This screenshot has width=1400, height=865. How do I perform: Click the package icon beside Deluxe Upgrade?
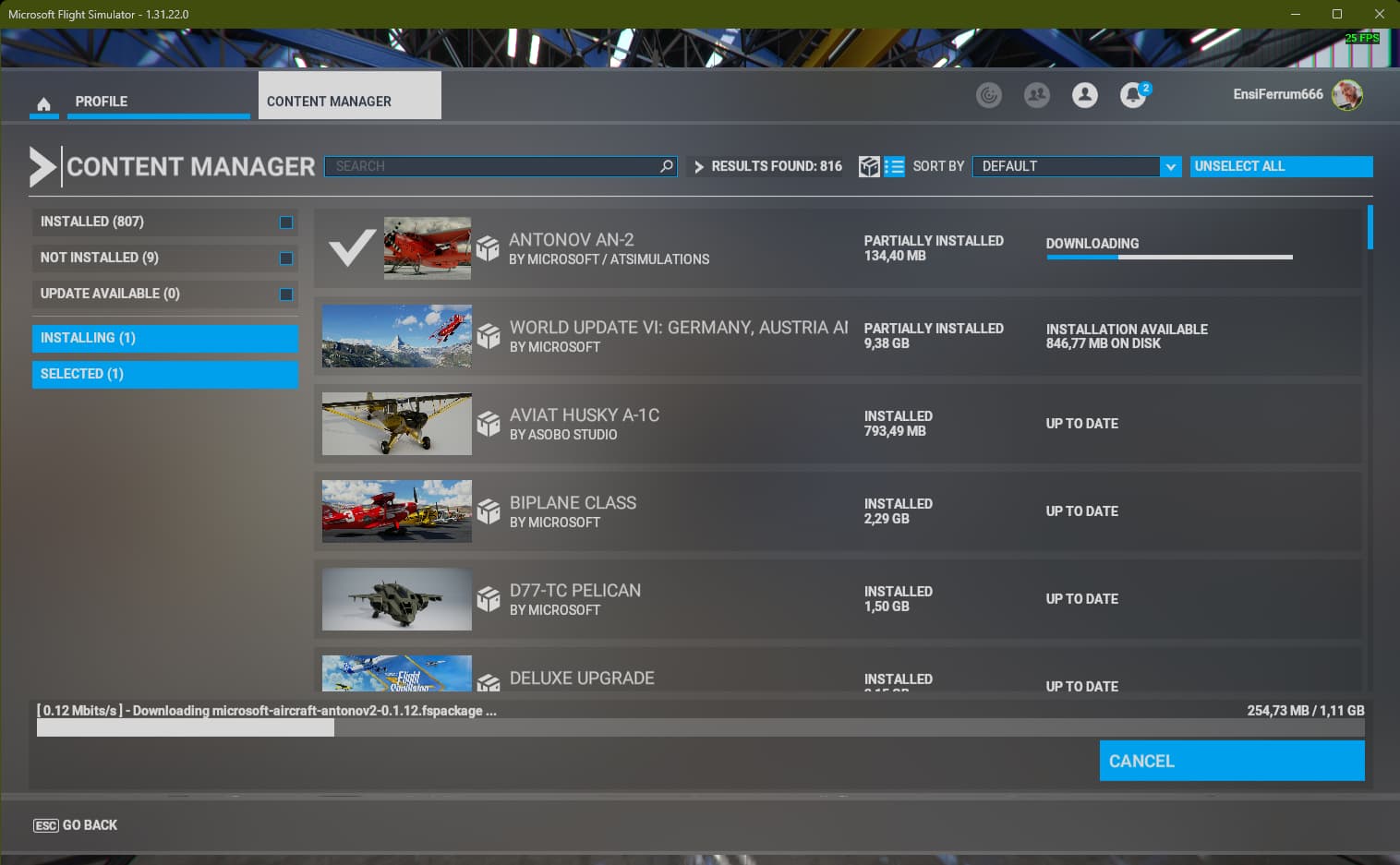click(x=488, y=681)
